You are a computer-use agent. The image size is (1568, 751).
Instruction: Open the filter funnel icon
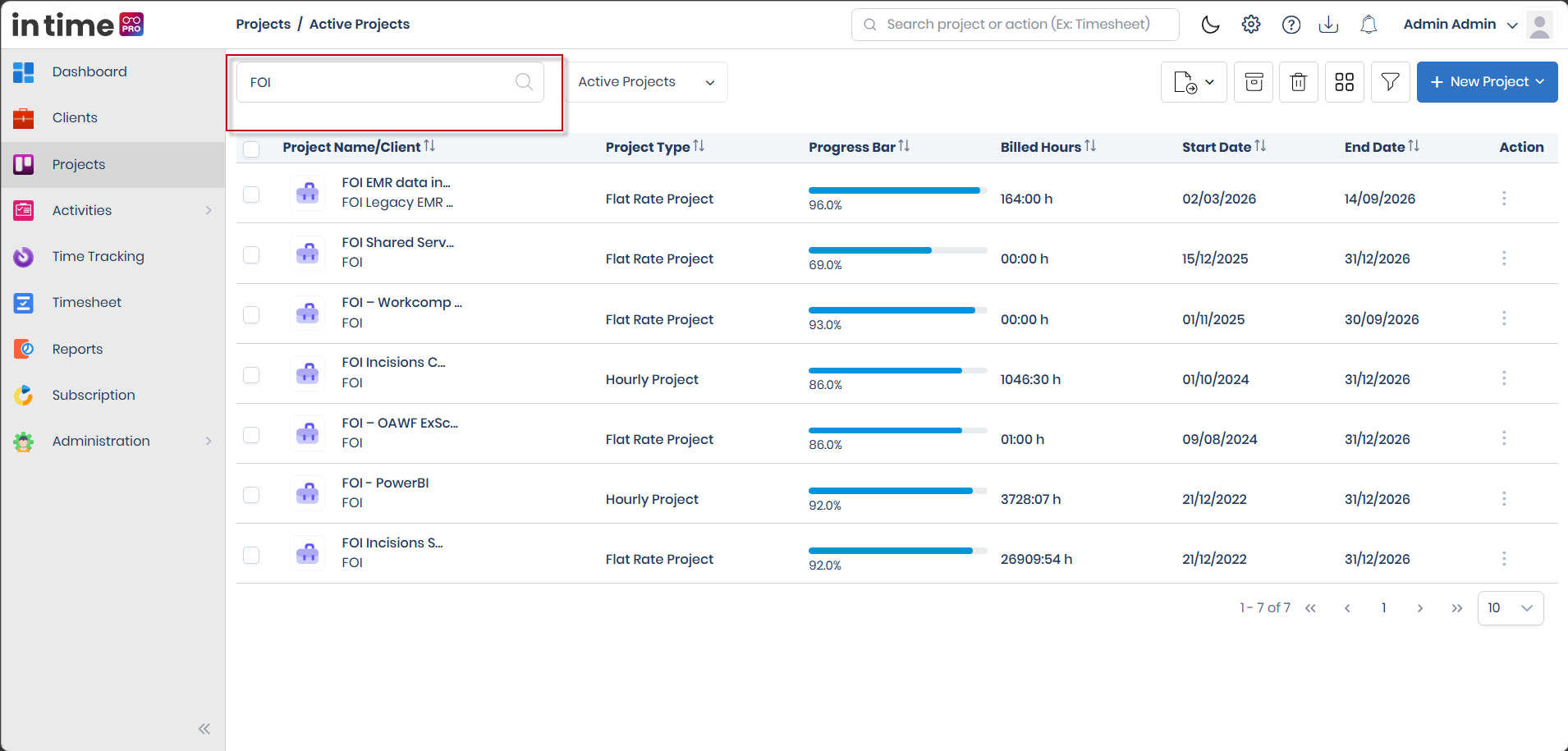(x=1391, y=82)
